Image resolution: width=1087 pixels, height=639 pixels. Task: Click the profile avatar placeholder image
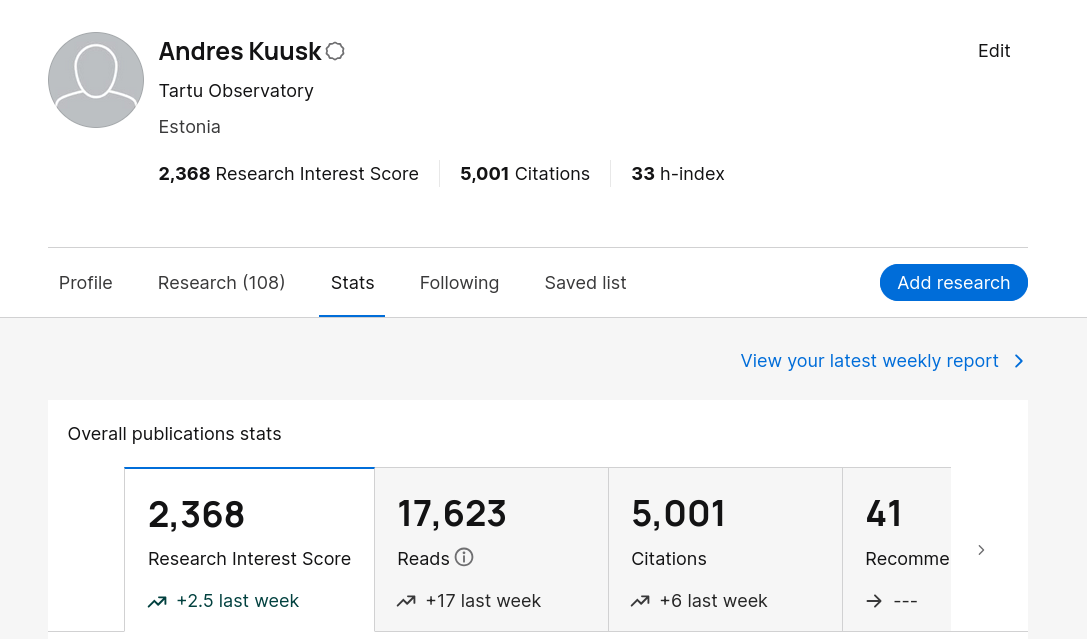[x=96, y=80]
